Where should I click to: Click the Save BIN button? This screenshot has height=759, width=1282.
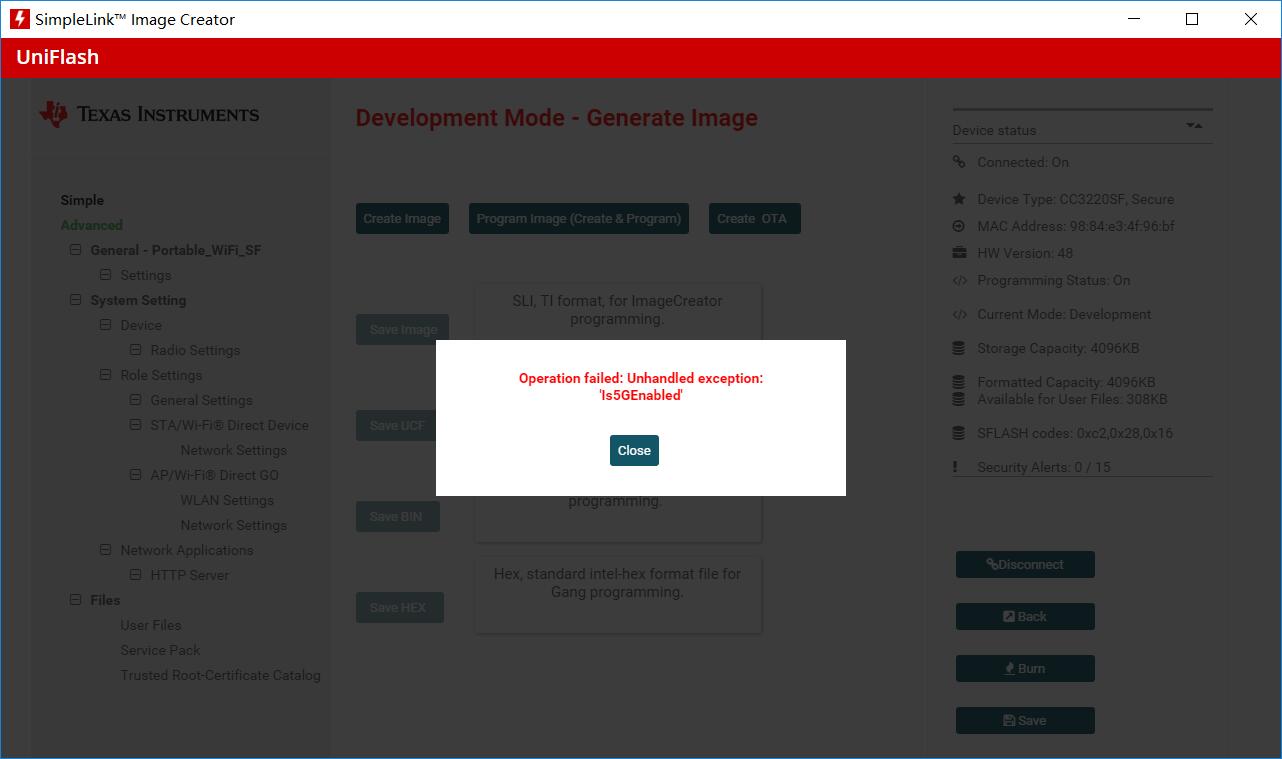397,516
